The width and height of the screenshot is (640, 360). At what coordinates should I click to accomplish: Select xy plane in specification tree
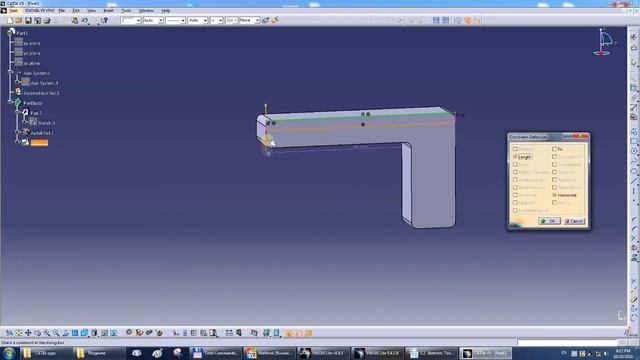coord(32,43)
